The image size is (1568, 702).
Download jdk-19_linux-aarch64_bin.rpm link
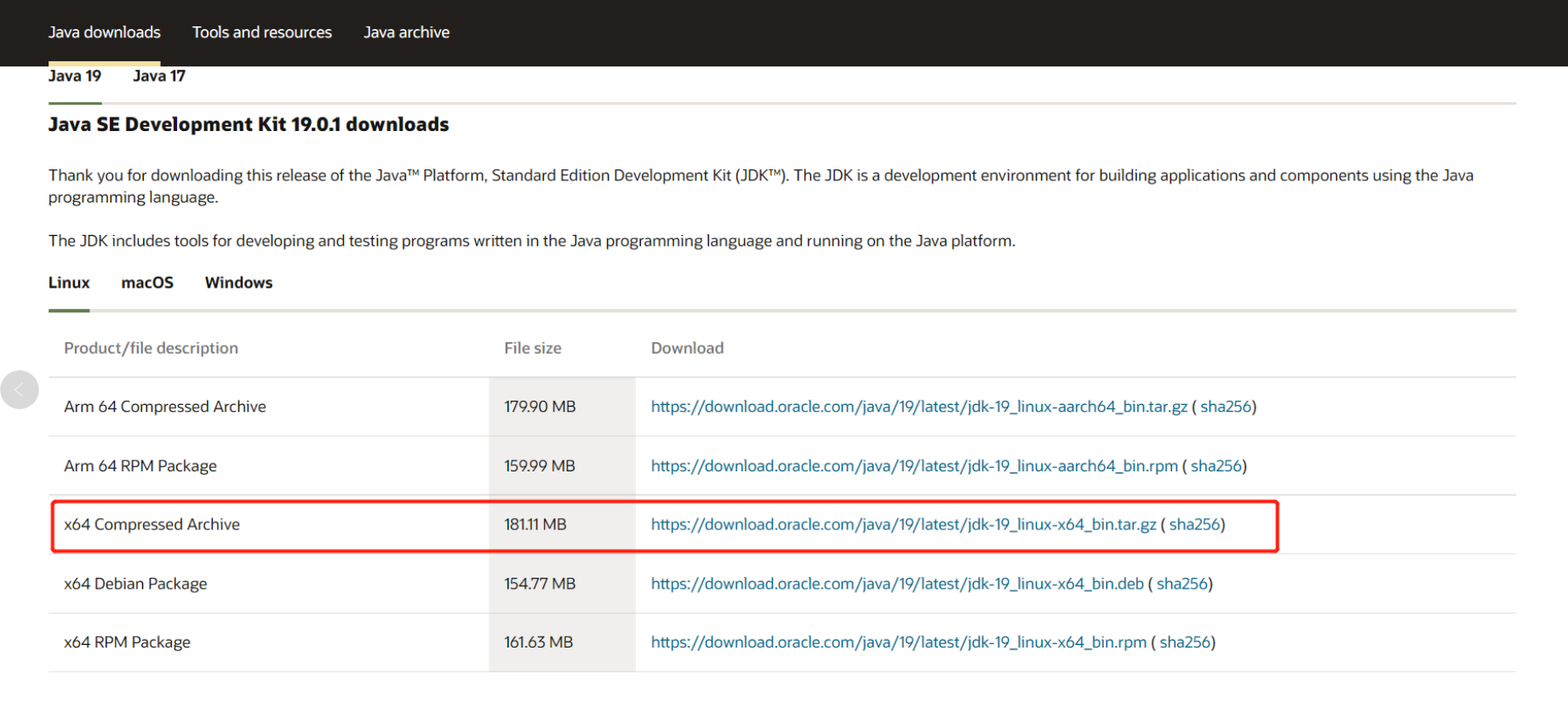pos(914,466)
